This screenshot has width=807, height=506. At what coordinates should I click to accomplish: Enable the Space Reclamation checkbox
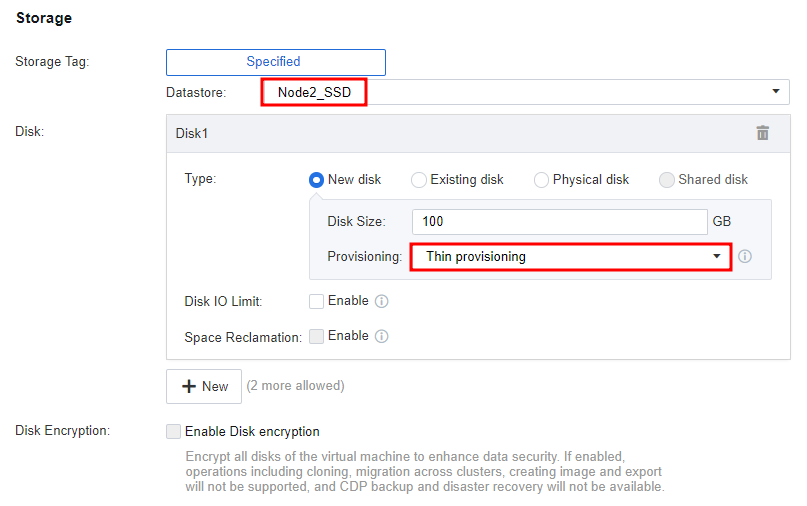(316, 336)
